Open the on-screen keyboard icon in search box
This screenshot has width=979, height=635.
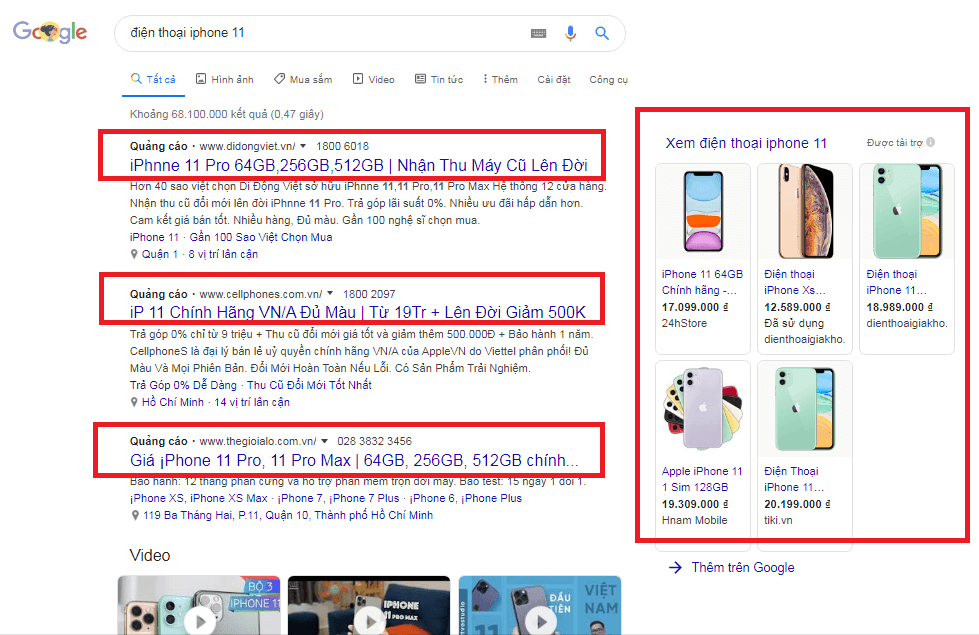[x=538, y=33]
